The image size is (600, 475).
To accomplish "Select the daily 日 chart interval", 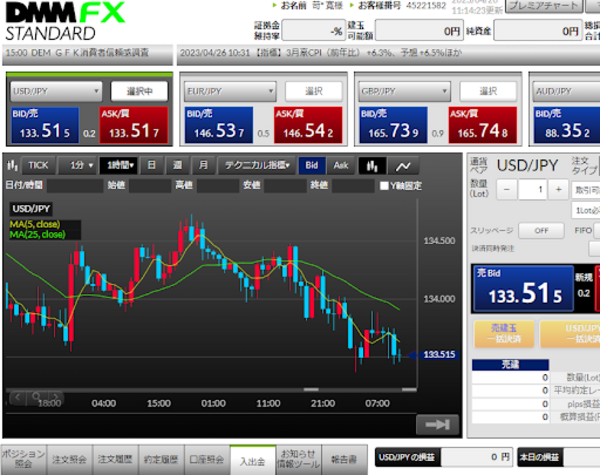I will click(x=152, y=165).
